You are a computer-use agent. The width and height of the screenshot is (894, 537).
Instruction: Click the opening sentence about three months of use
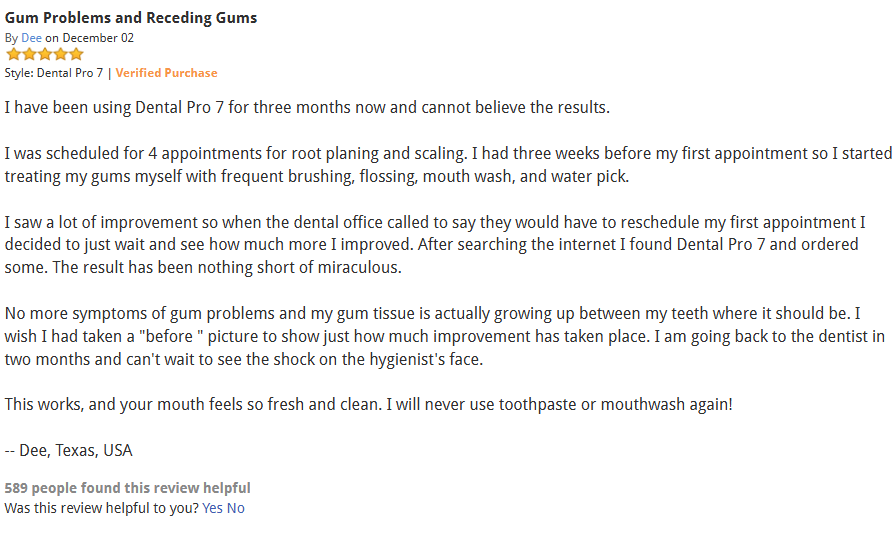click(x=306, y=107)
